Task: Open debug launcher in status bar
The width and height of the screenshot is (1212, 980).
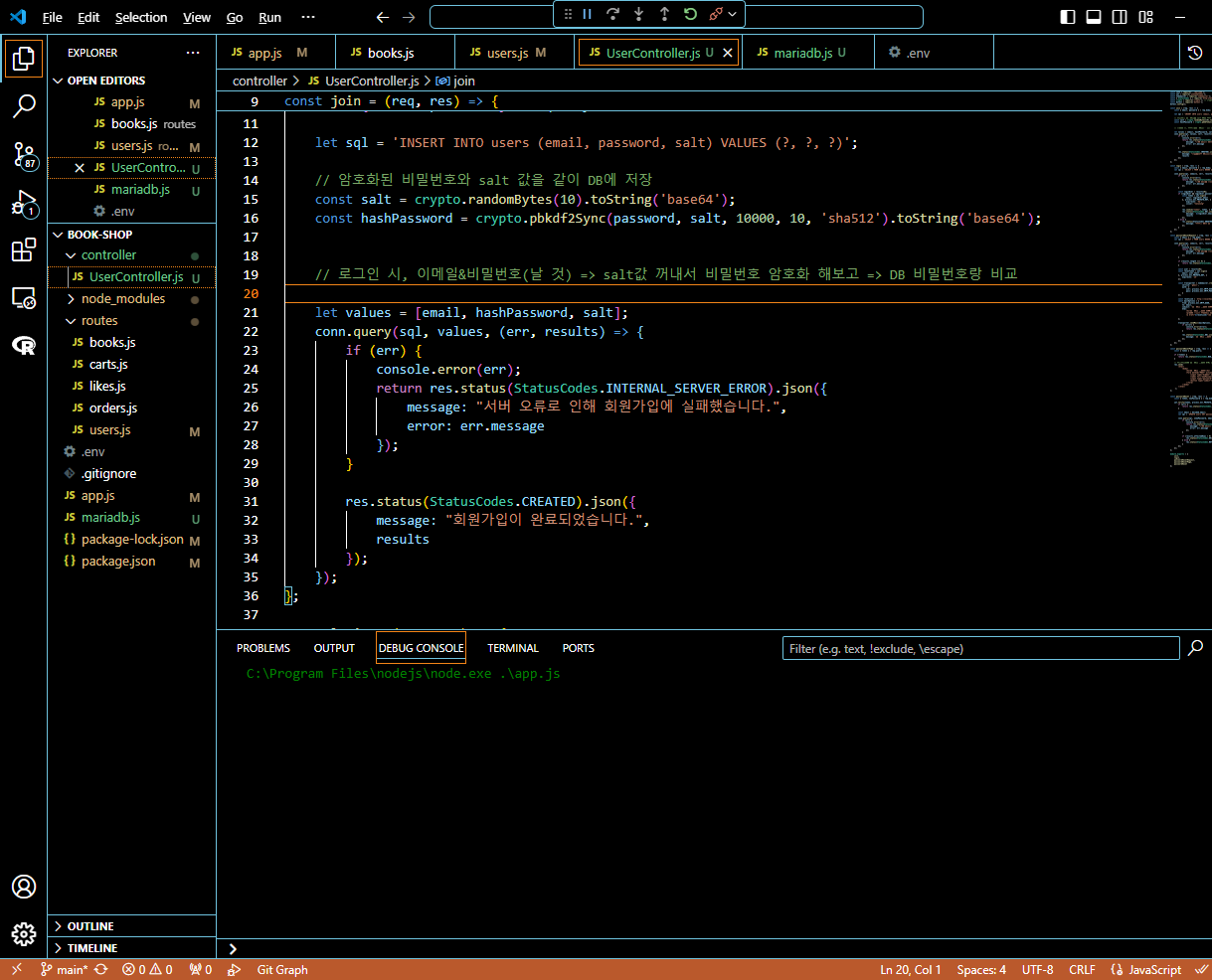Action: point(234,970)
